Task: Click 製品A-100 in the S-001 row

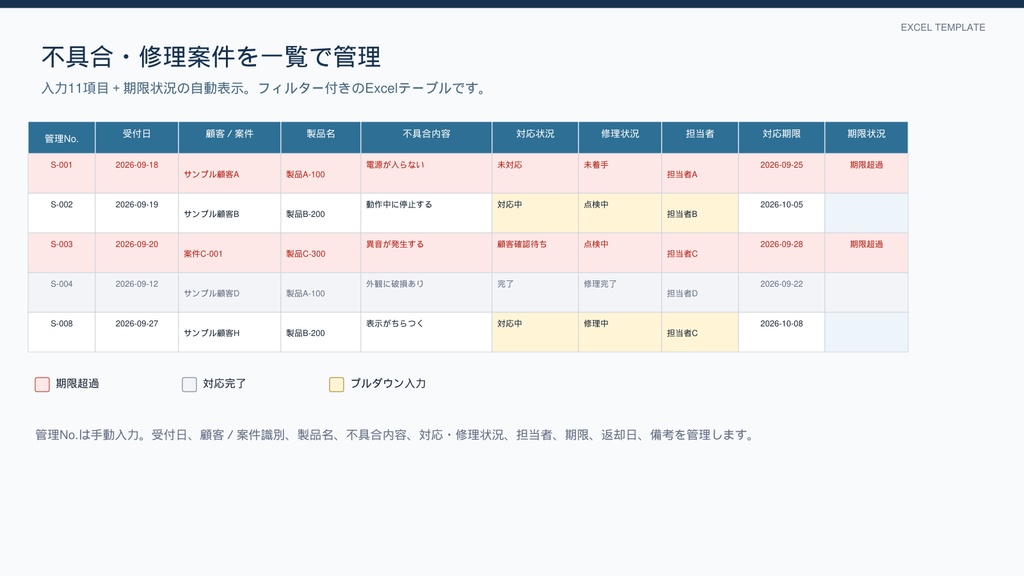Action: (321, 174)
